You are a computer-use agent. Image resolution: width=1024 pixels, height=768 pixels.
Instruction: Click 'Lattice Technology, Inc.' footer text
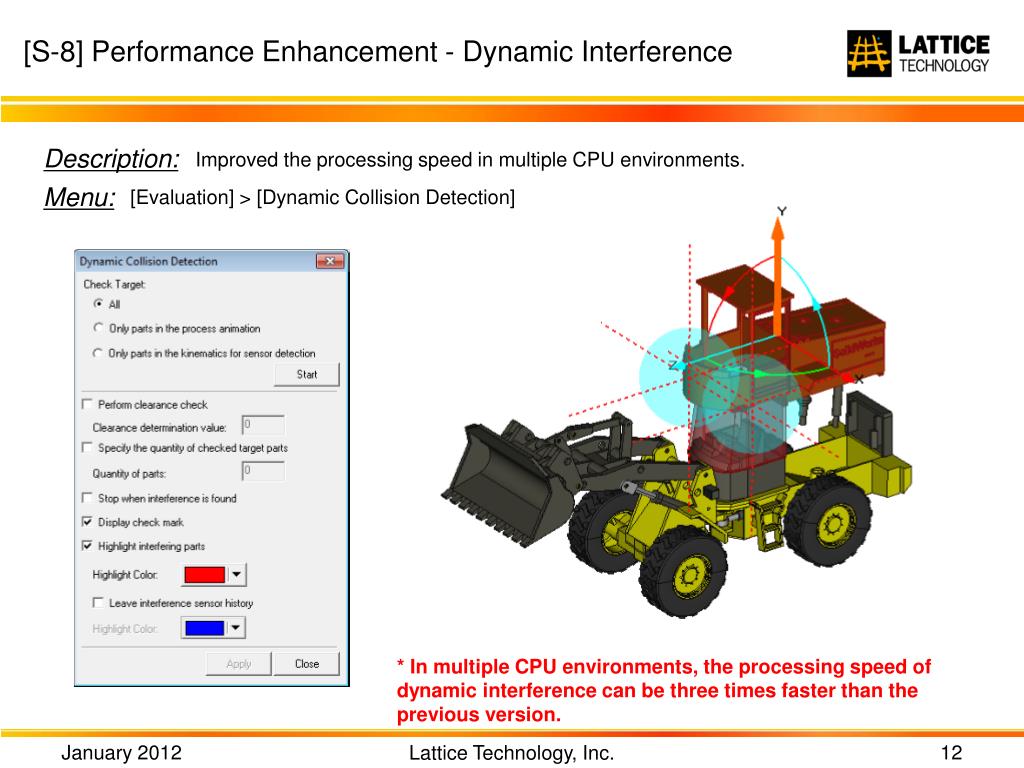point(511,752)
